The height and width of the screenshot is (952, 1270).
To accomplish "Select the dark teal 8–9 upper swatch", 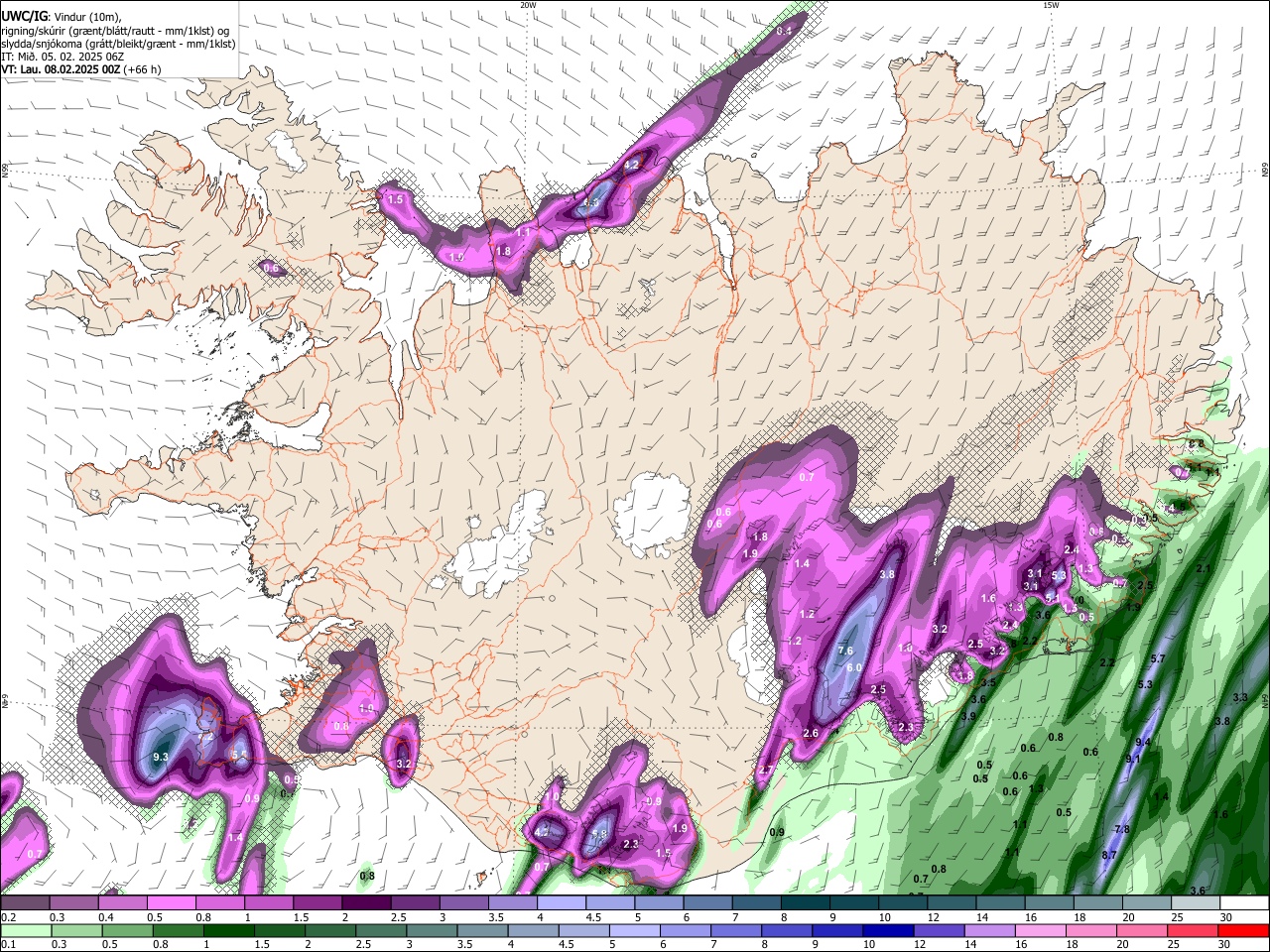I will click(805, 903).
